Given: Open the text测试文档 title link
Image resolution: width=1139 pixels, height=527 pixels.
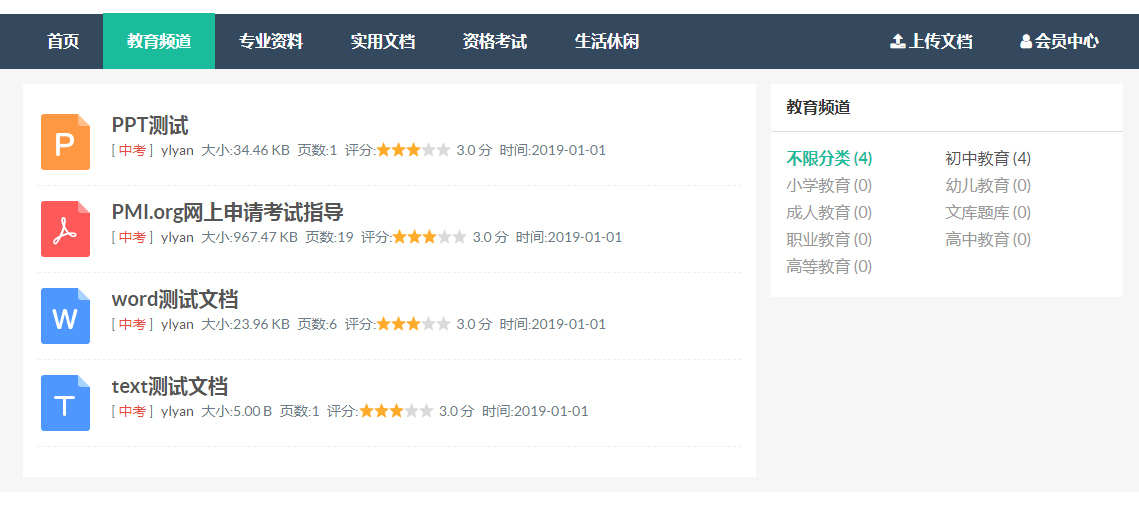Looking at the screenshot, I should coord(170,386).
